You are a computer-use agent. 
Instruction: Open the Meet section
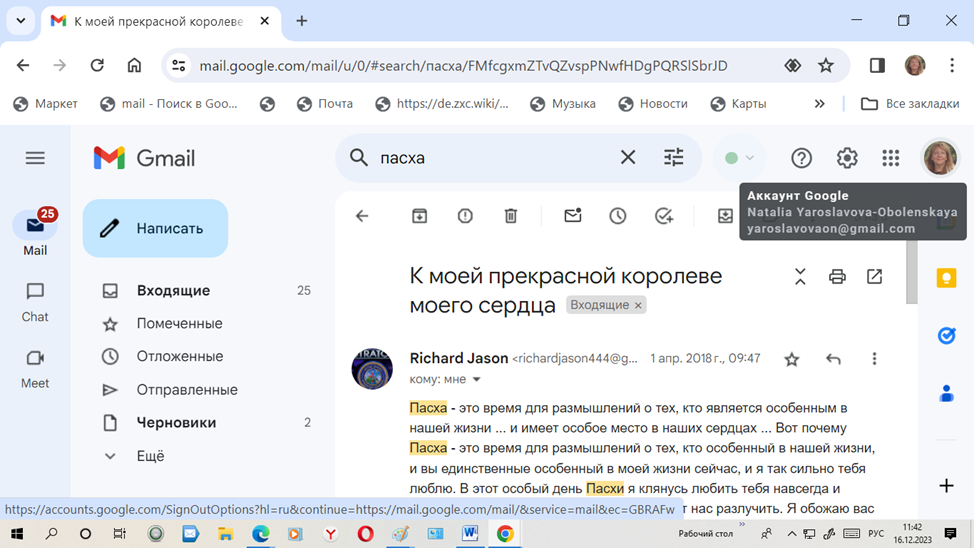click(x=35, y=369)
